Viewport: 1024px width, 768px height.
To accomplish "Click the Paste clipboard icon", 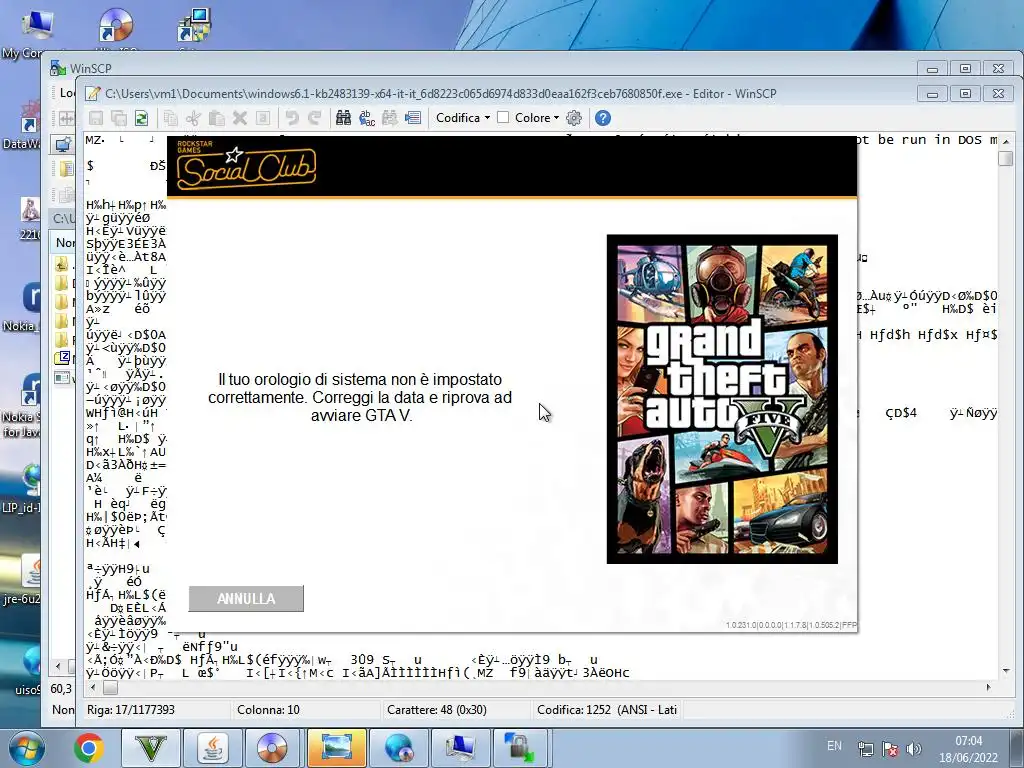I will [x=217, y=118].
